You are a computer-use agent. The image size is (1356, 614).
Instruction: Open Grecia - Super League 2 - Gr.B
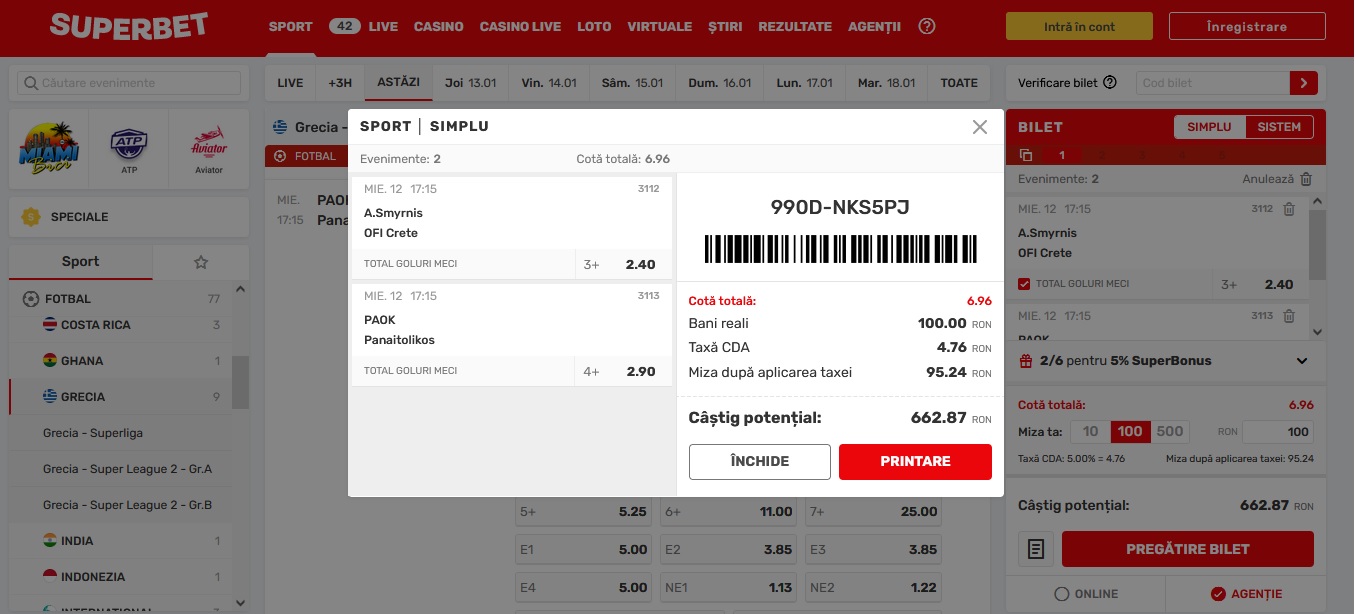tap(120, 505)
